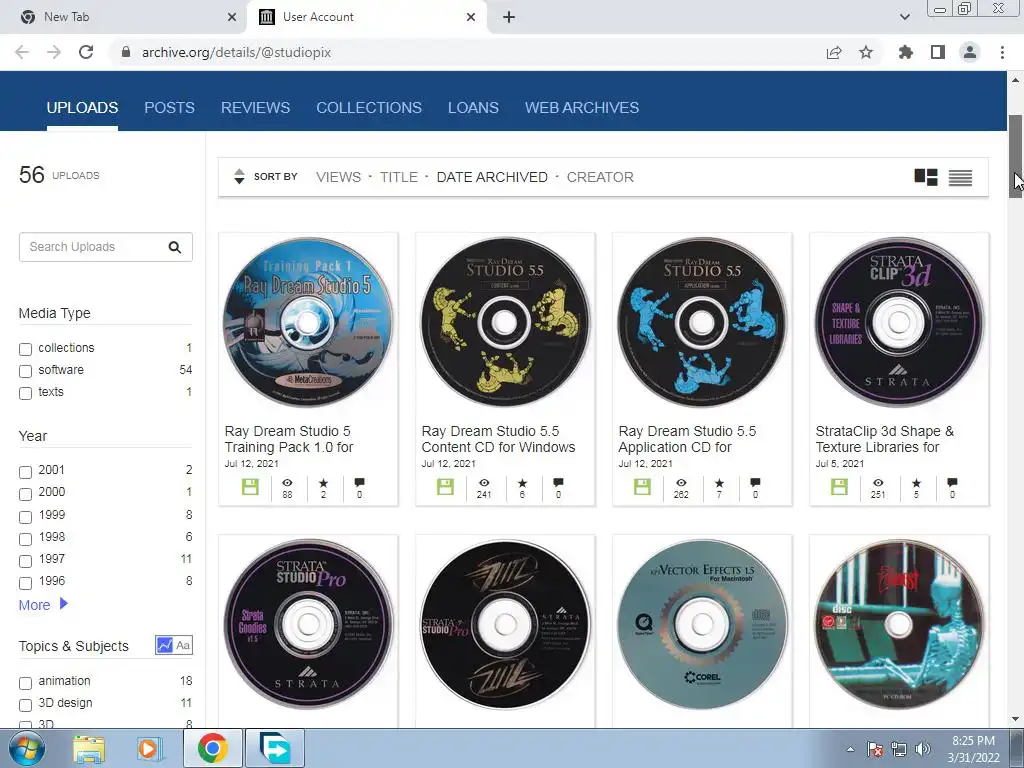1024x768 pixels.
Task: Filter by year 2001
Action: pos(25,472)
